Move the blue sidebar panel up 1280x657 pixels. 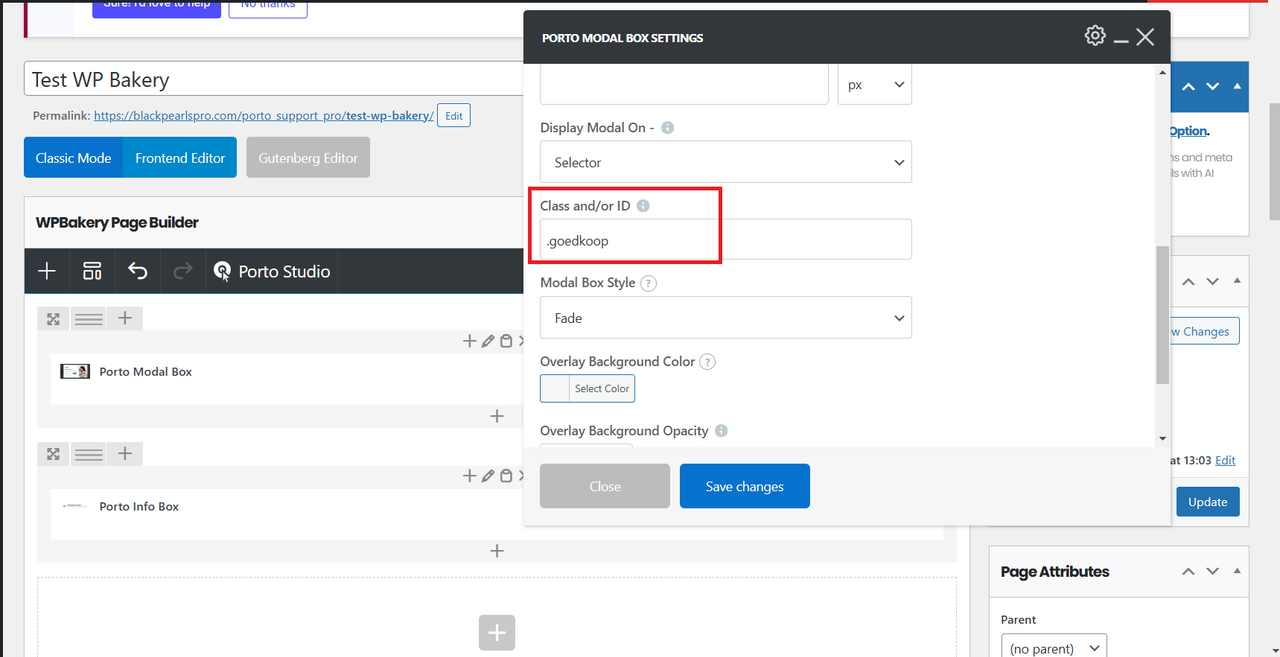coord(1188,87)
